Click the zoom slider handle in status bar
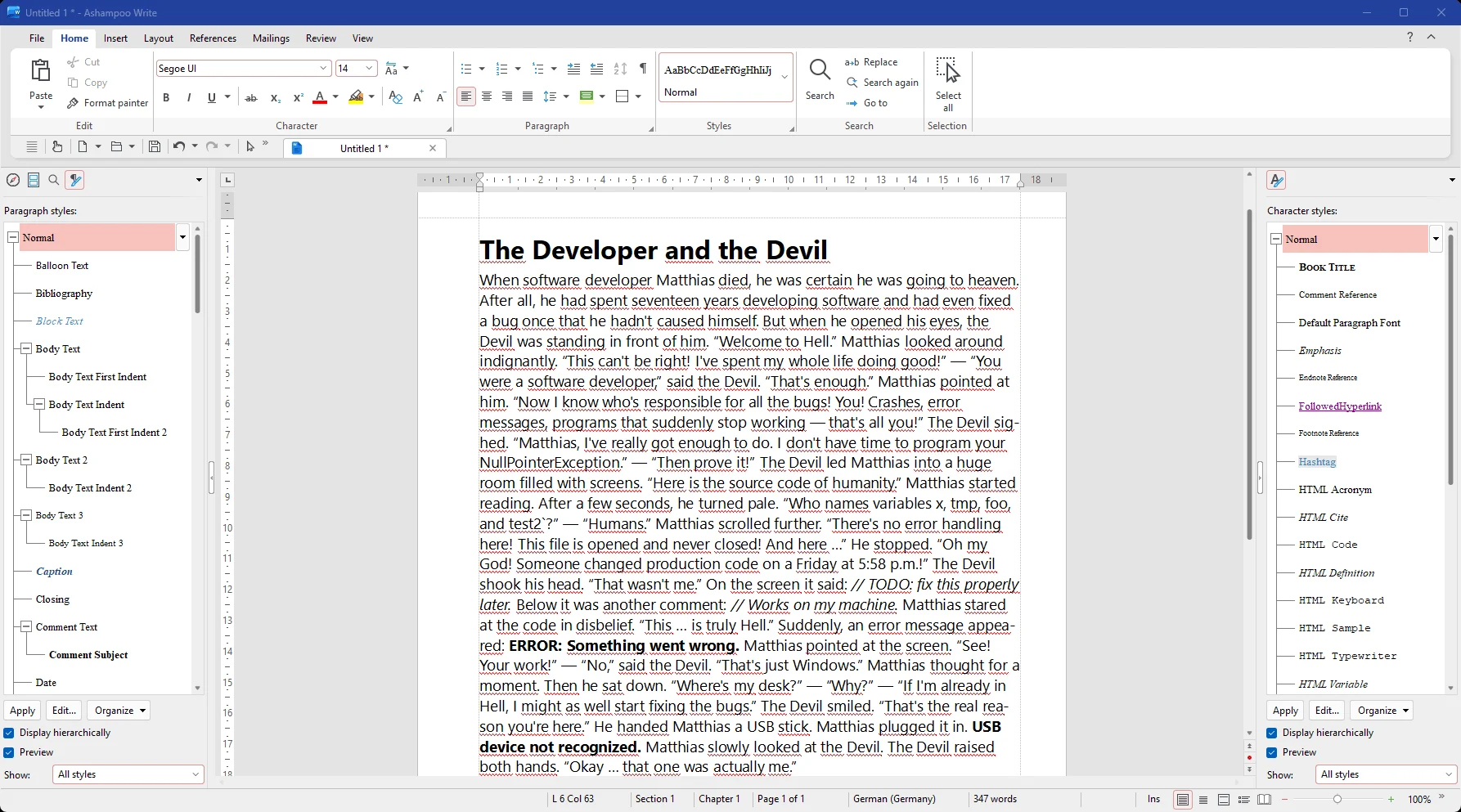 tap(1337, 799)
